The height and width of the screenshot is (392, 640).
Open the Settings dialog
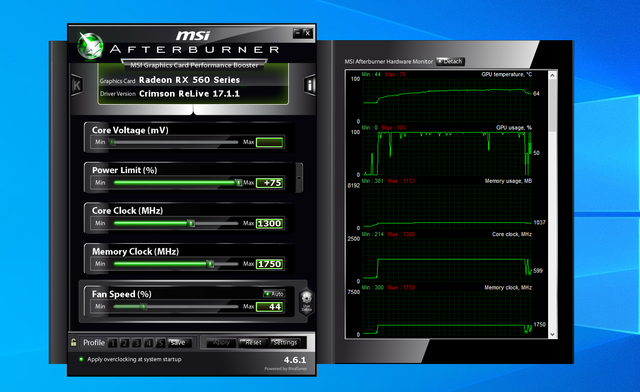[285, 343]
